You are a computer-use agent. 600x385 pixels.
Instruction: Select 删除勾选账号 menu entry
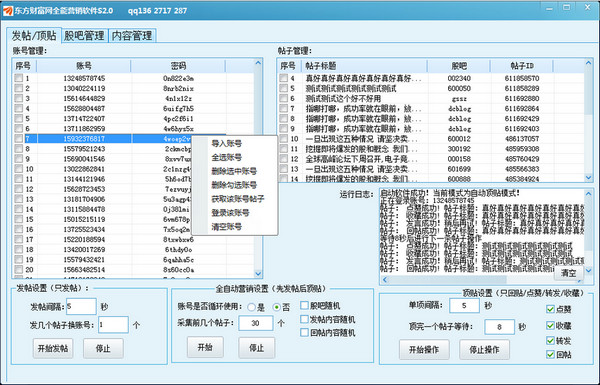(x=234, y=185)
